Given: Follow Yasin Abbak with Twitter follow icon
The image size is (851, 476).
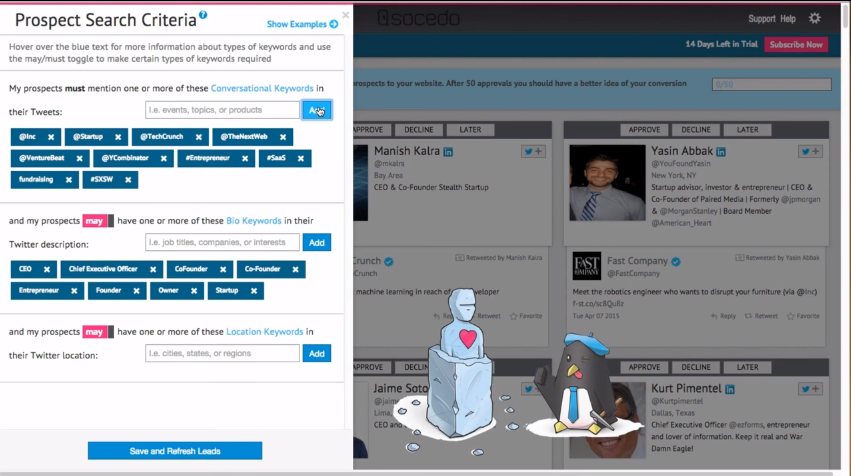Looking at the screenshot, I should coord(811,151).
